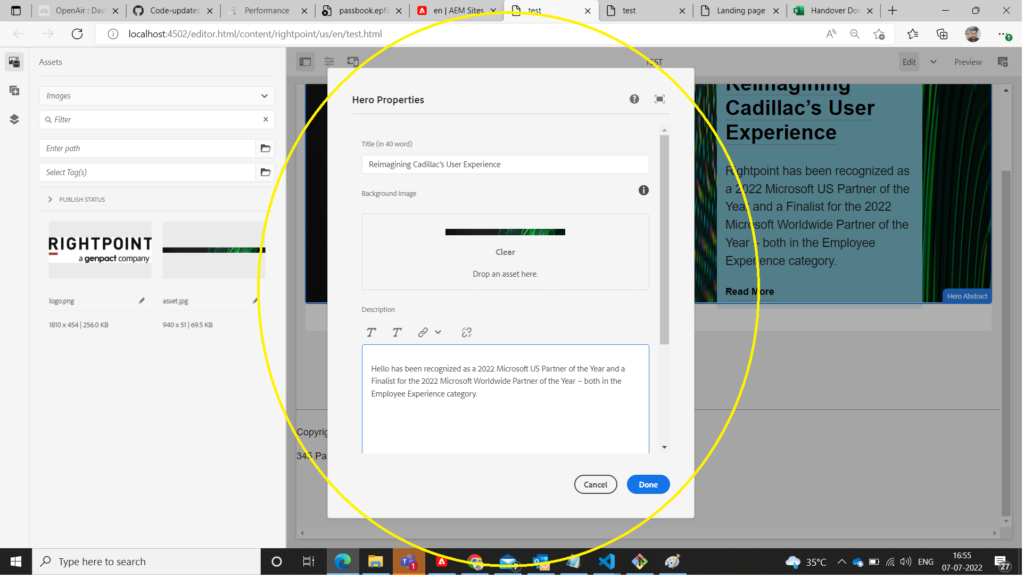Screen dimensions: 1024x578
Task: Click the dialog scroll down arrow
Action: 664,447
